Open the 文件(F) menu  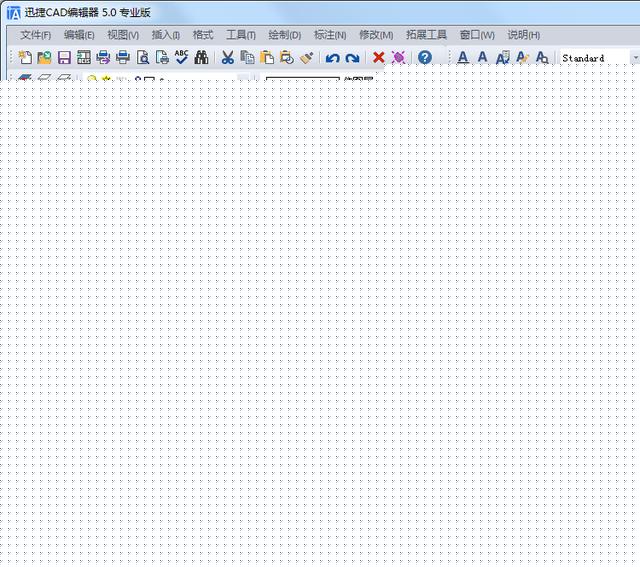(x=36, y=35)
